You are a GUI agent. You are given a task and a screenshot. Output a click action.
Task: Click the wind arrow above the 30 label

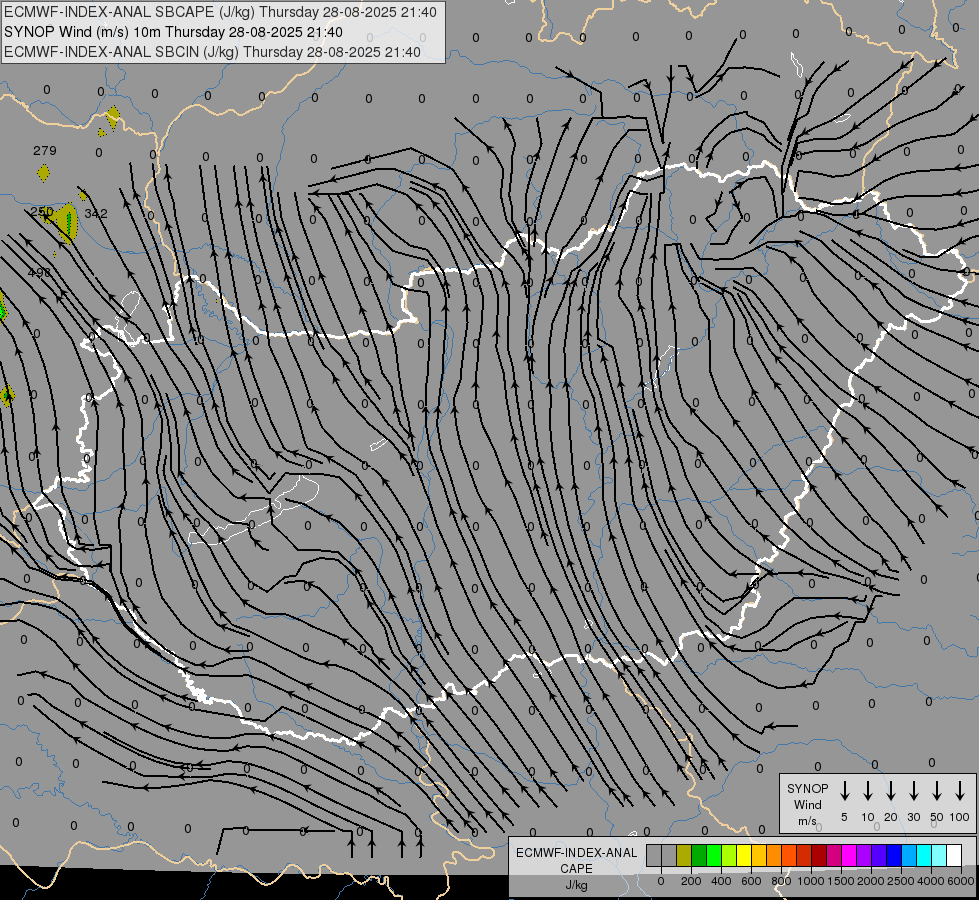point(913,790)
